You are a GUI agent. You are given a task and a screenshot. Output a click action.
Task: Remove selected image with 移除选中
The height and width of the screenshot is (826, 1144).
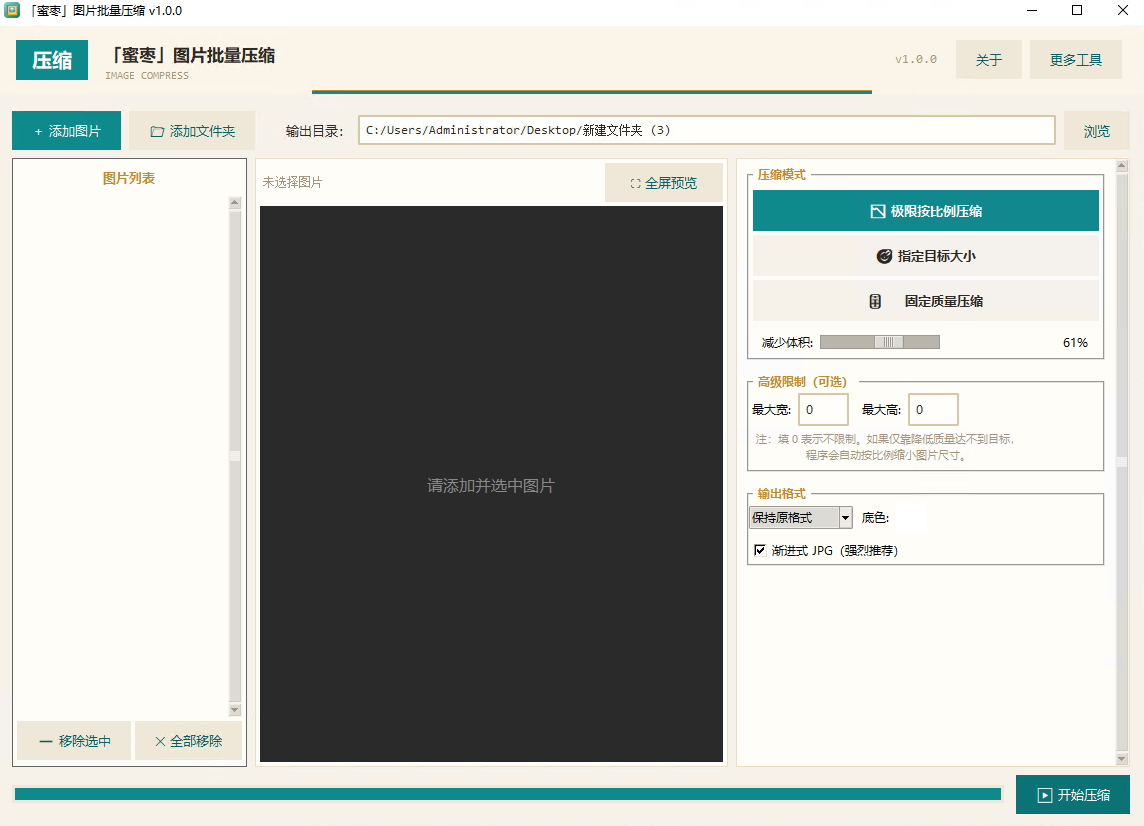(74, 741)
